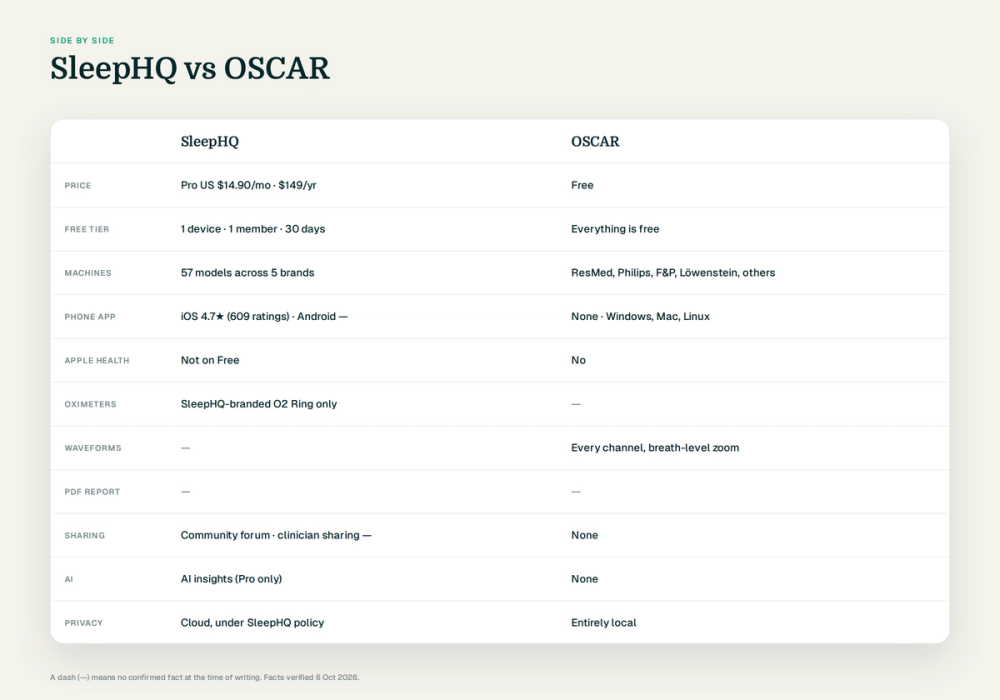Viewport: 1000px width, 700px height.
Task: Click the dash in SleepHQ's Waveforms cell
Action: [186, 448]
